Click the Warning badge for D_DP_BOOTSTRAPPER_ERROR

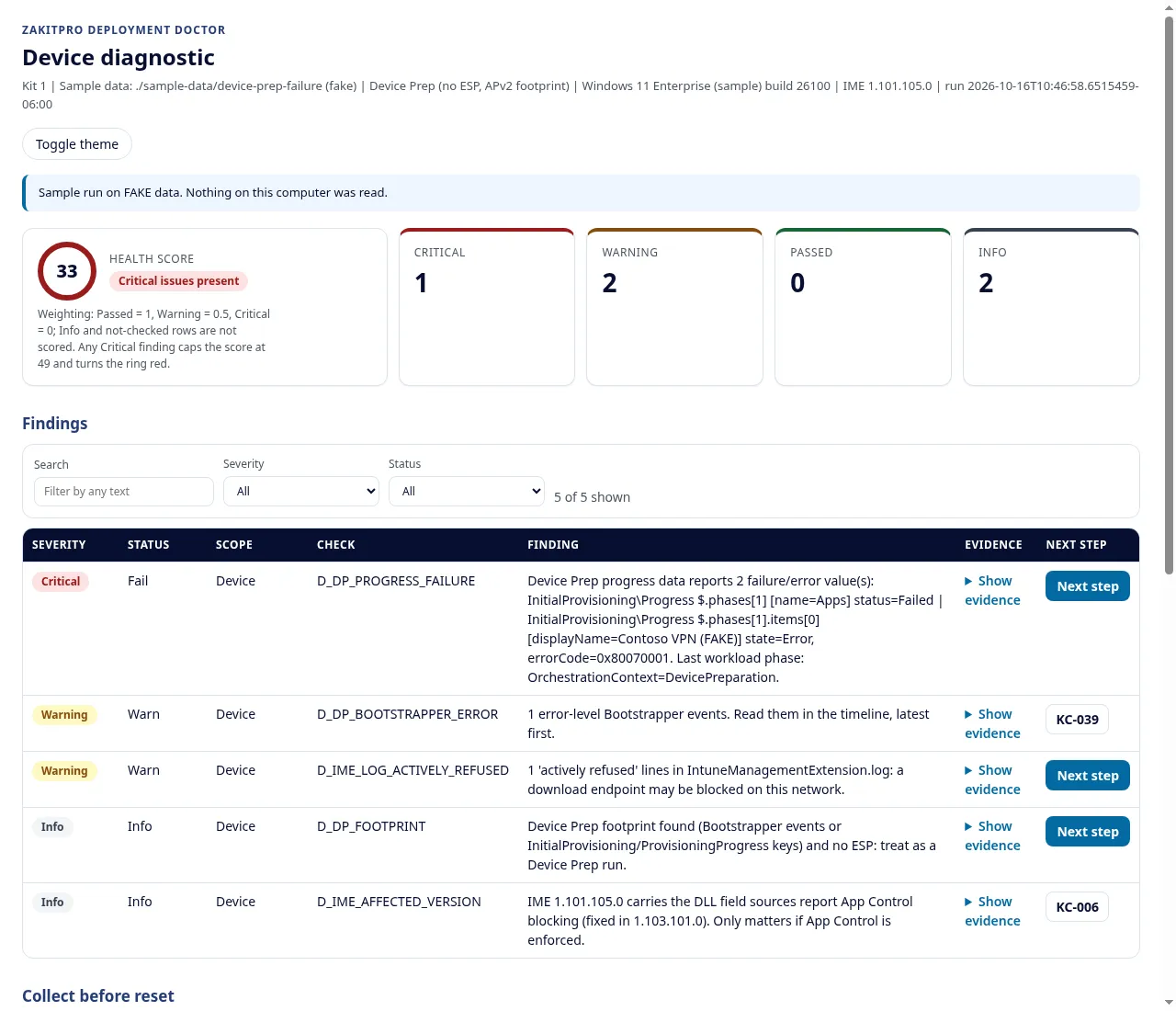(64, 715)
